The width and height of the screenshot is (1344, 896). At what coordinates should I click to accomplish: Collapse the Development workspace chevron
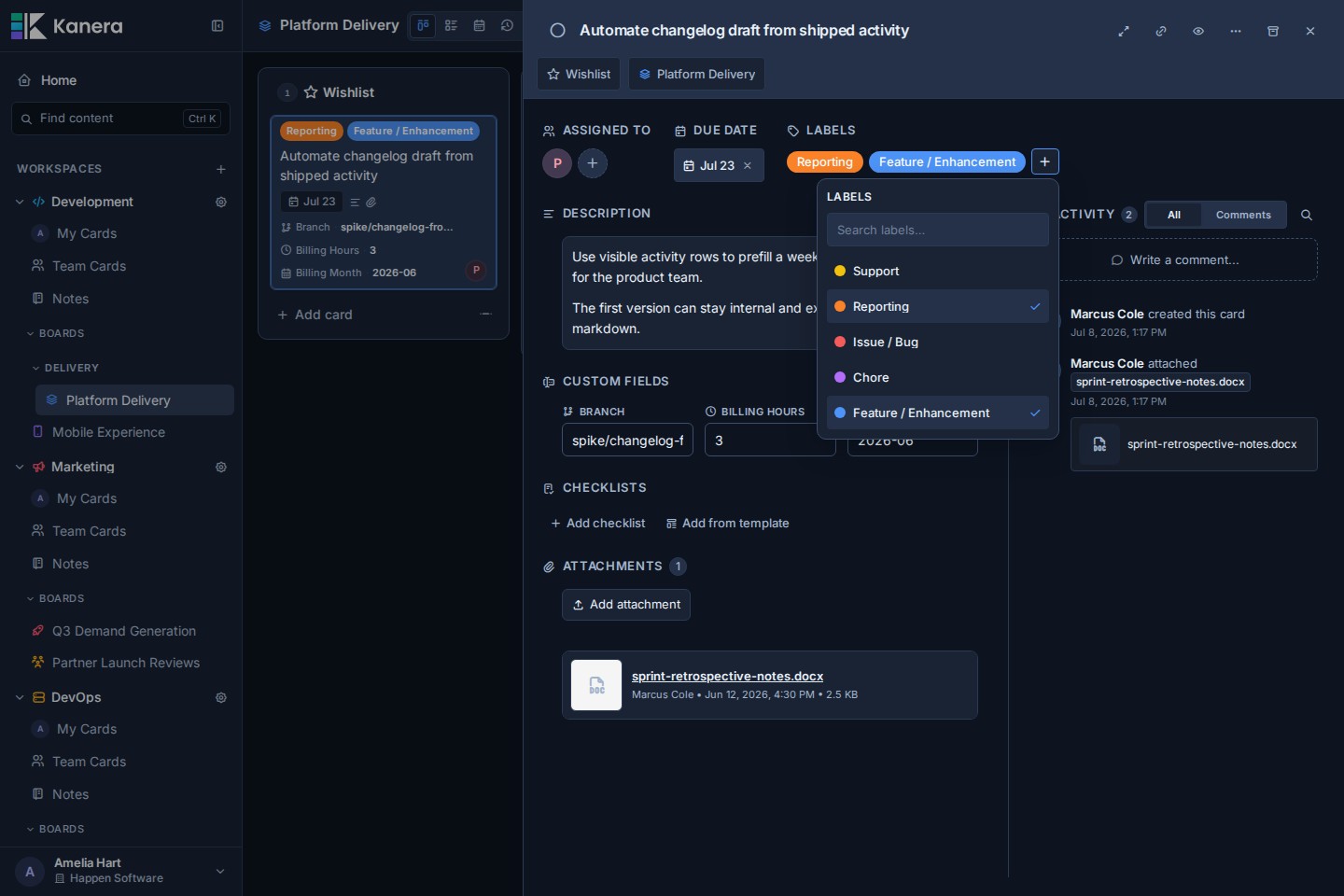click(20, 202)
